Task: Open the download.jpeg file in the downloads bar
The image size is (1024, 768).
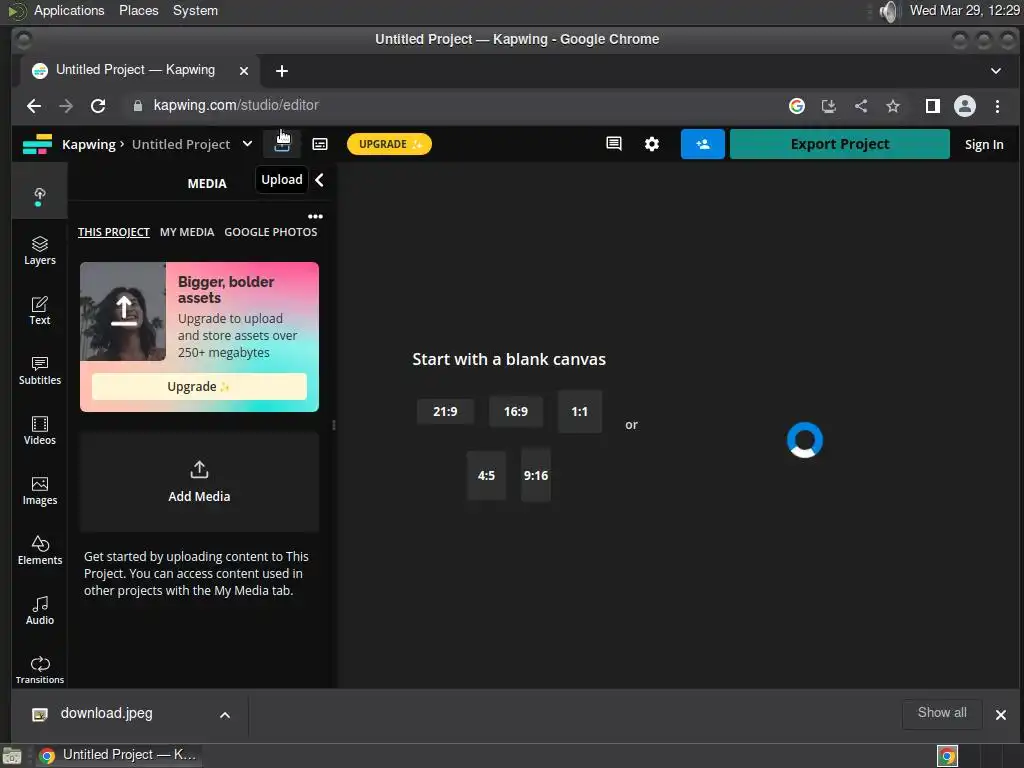Action: [x=106, y=714]
